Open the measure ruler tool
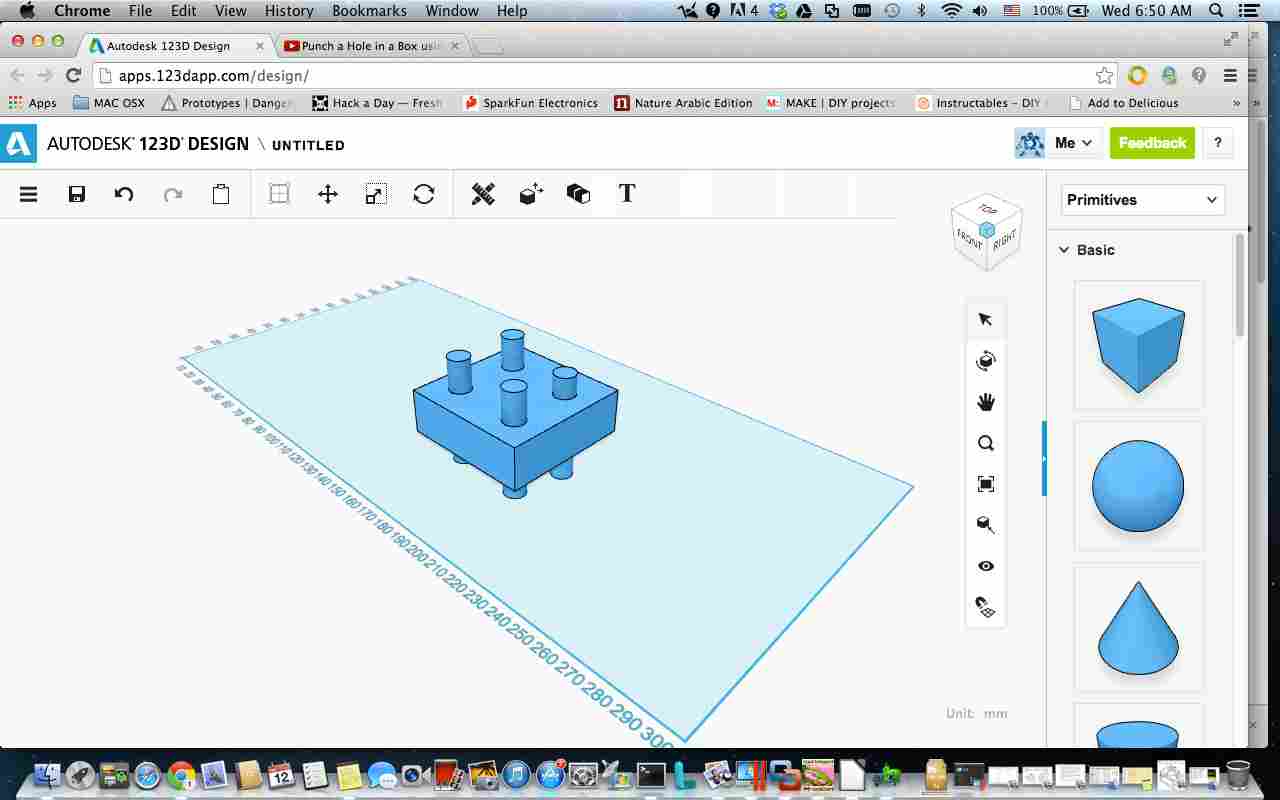Screen dimensions: 1280x800 483,194
